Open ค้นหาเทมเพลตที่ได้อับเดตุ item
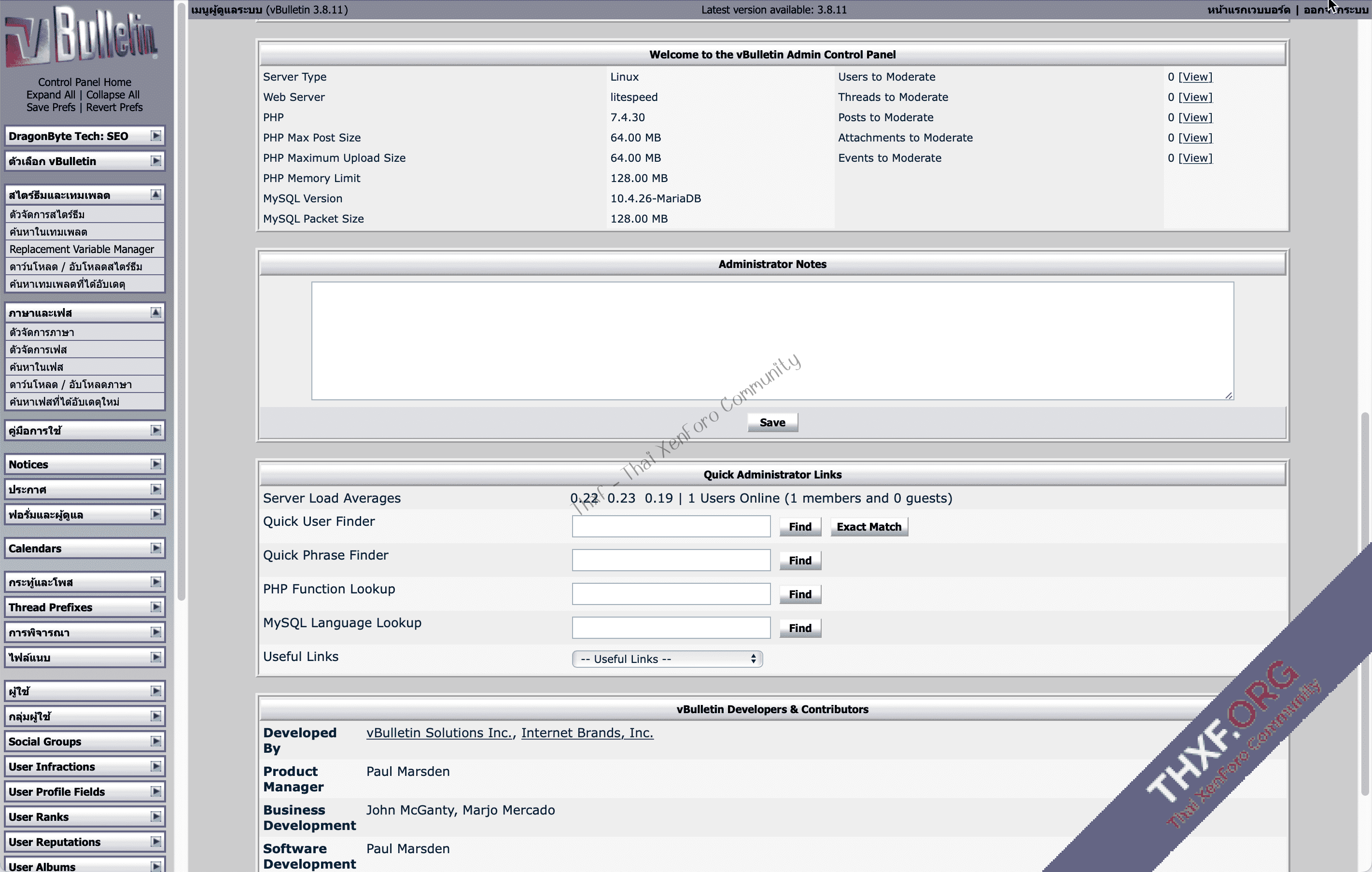 point(85,284)
